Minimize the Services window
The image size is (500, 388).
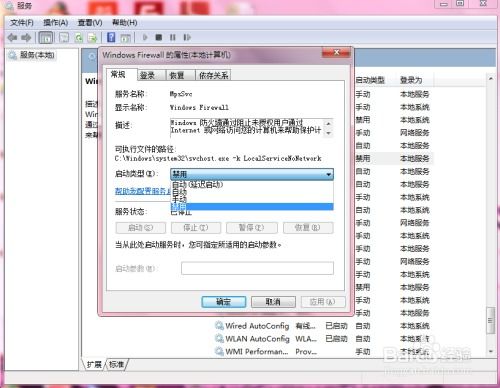coord(443,4)
